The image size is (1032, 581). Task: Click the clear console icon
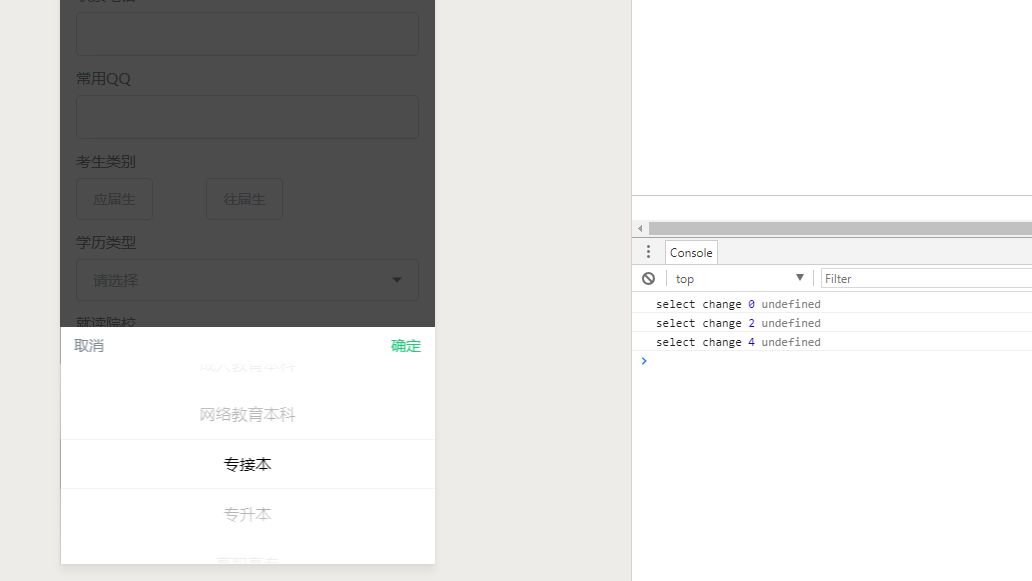click(x=648, y=278)
